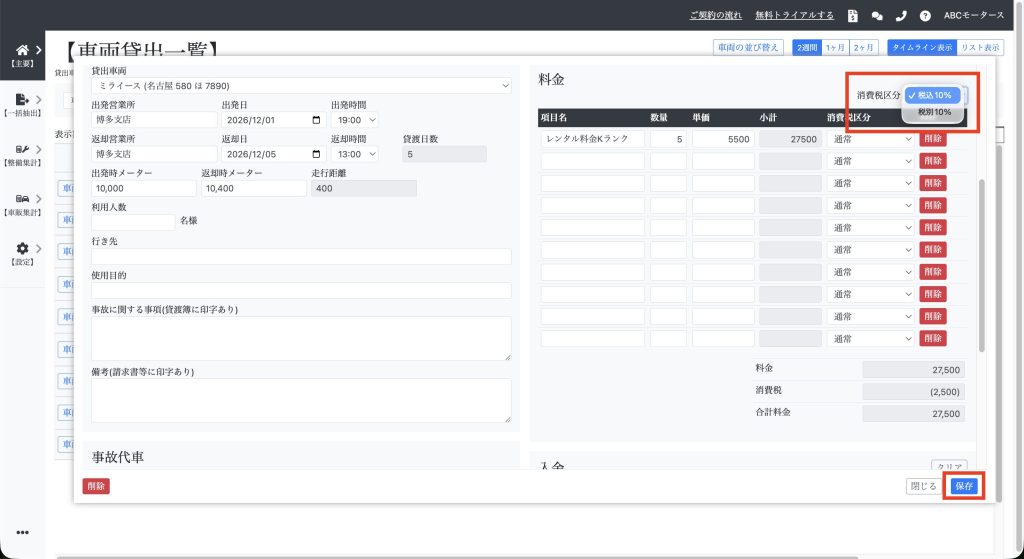Switch to the 2ヶ月 view

863,48
